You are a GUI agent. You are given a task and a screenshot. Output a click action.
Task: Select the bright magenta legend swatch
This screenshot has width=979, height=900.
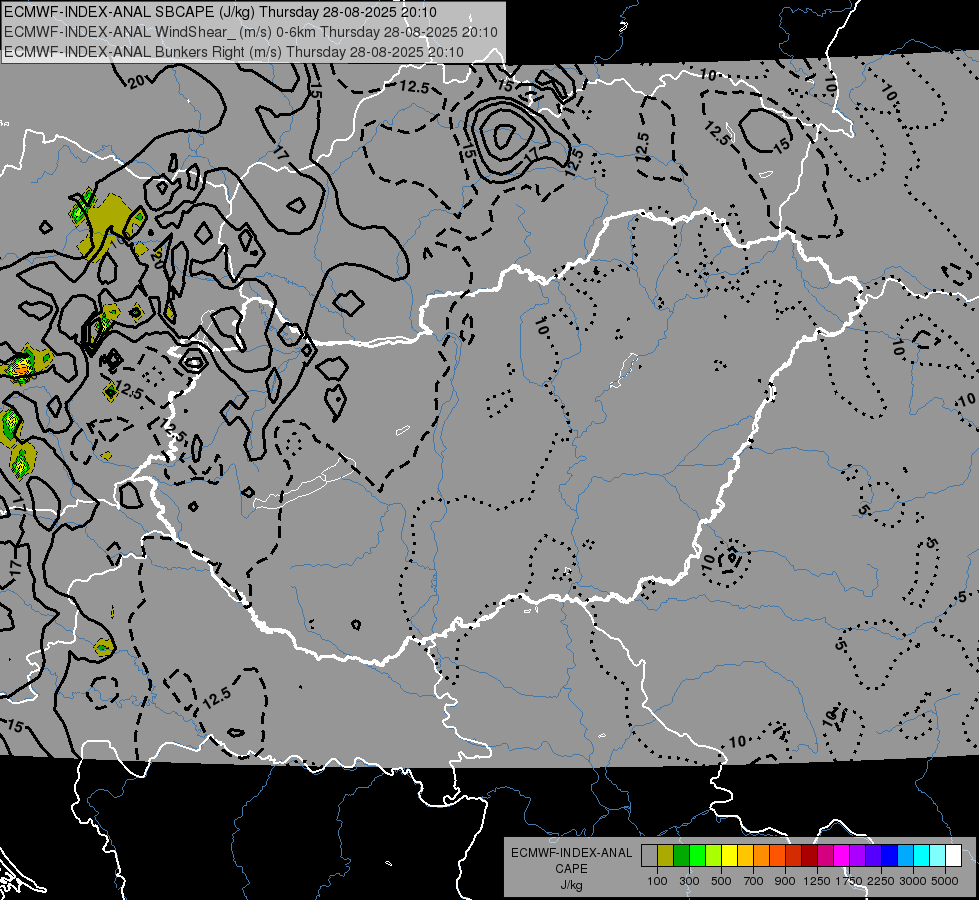pos(842,855)
